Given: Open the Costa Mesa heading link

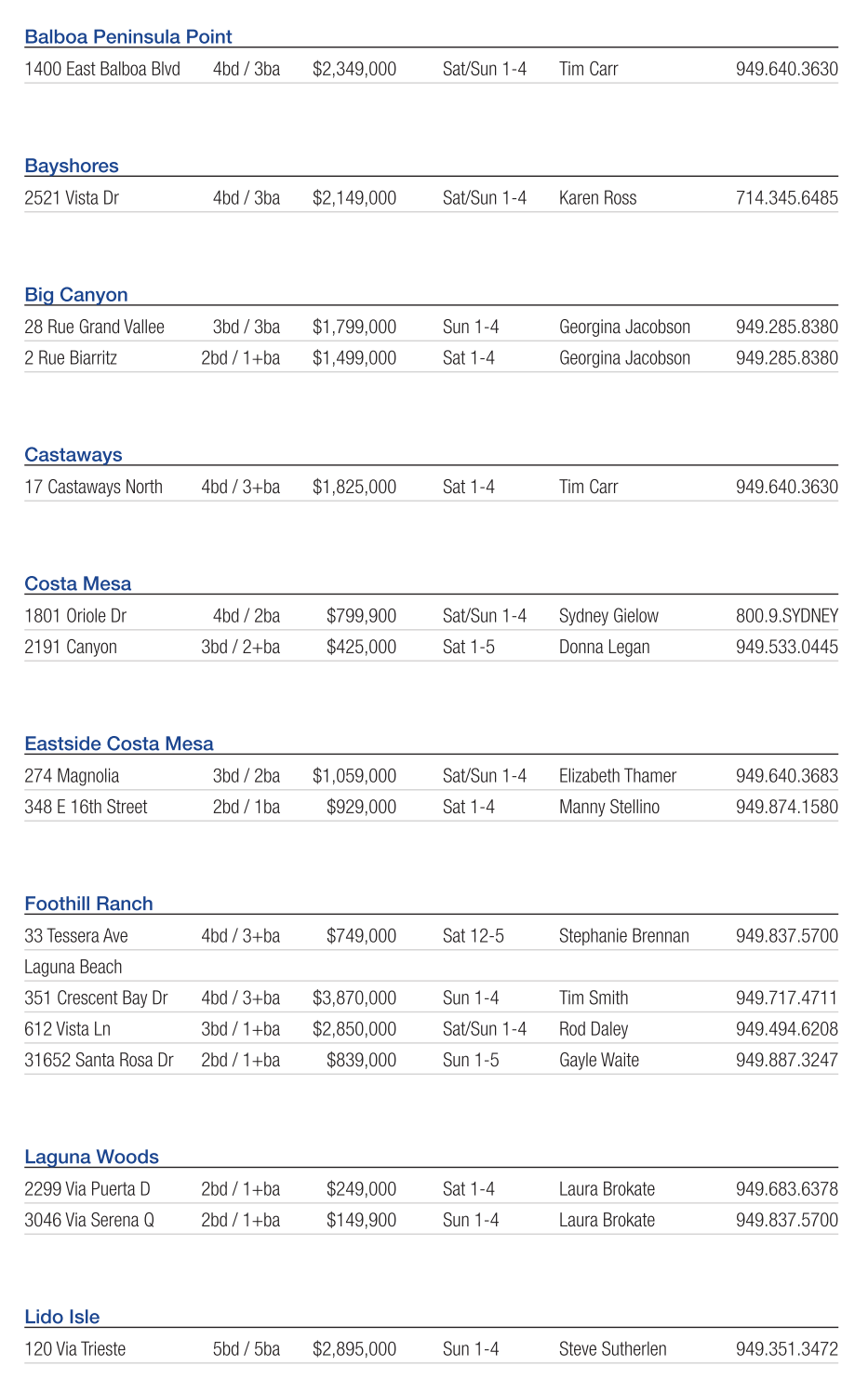Looking at the screenshot, I should [78, 583].
